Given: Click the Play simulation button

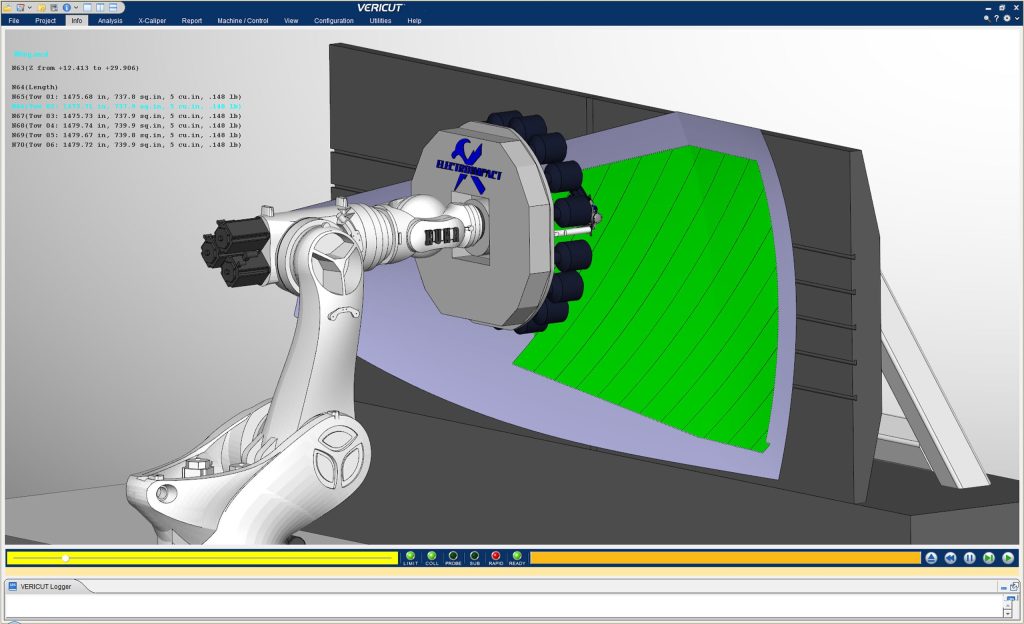Looking at the screenshot, I should click(1008, 558).
